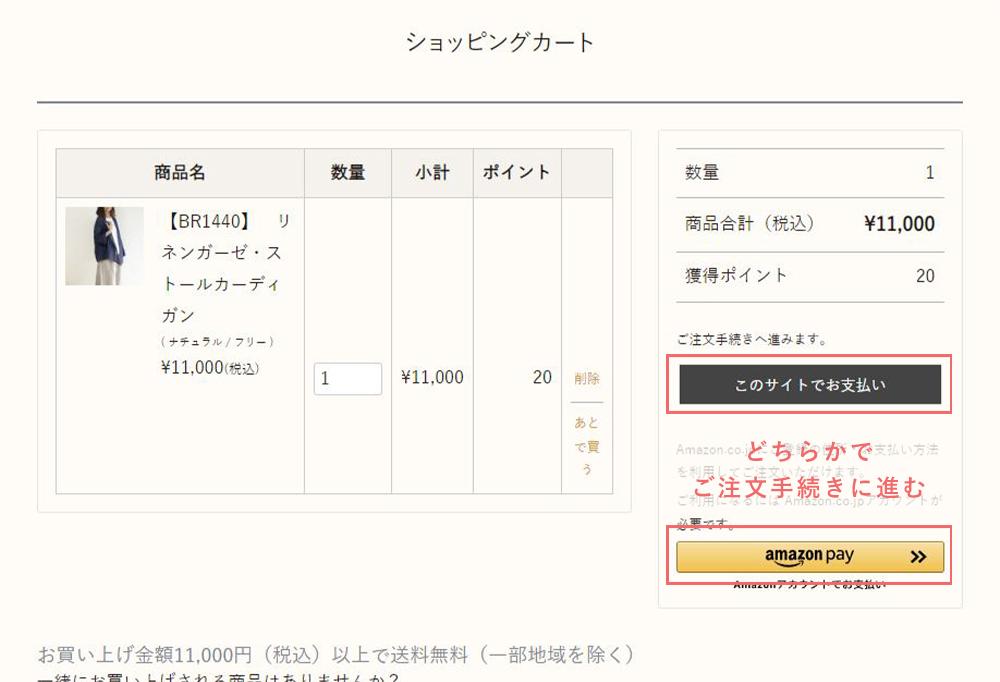The image size is (1000, 682).
Task: Select the 数量 column header
Action: [347, 172]
